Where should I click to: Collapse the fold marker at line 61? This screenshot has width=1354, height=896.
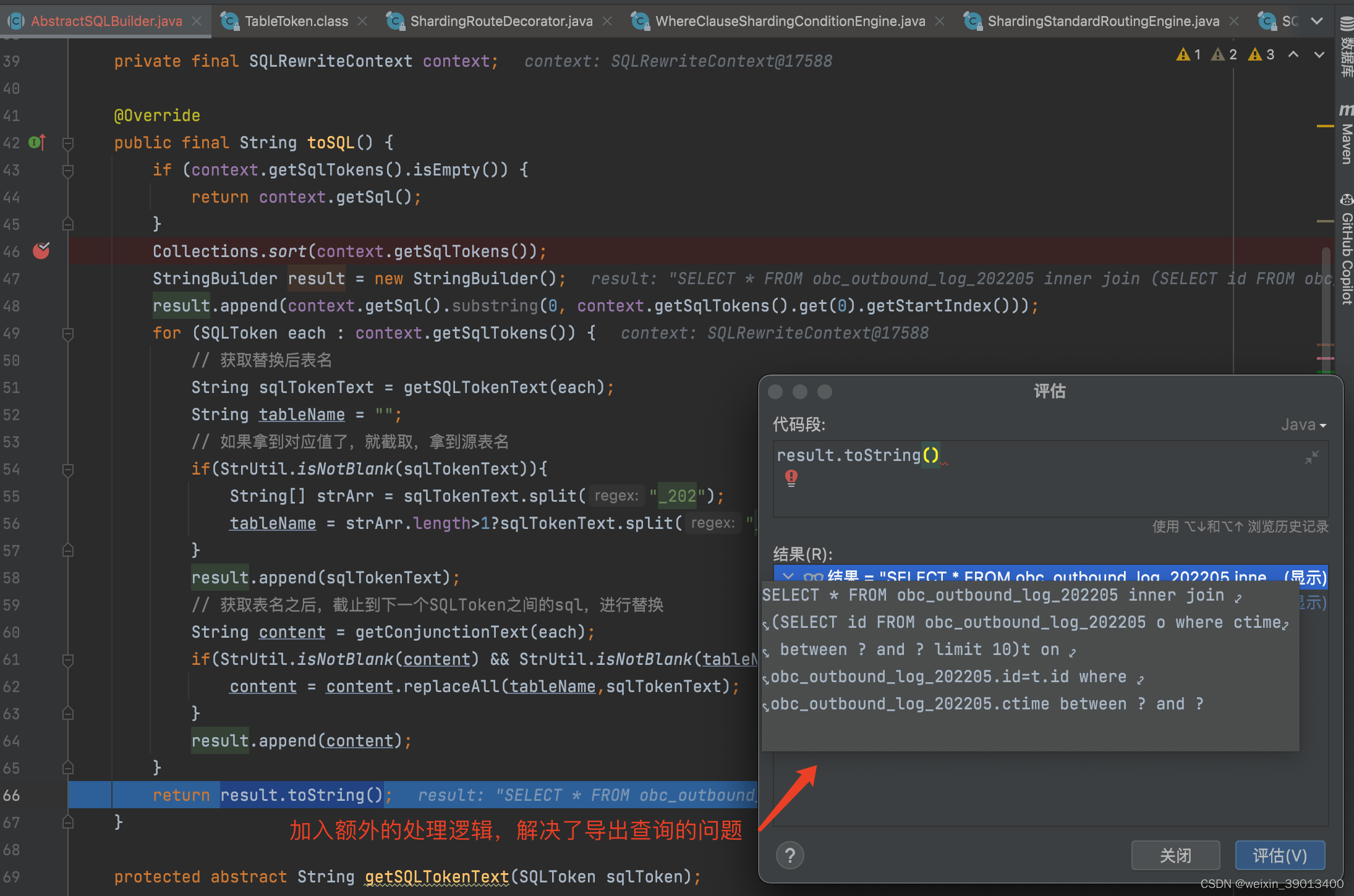[68, 660]
